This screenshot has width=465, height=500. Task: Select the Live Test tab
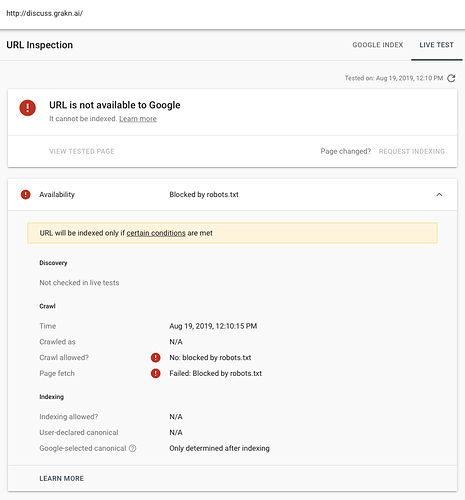[436, 45]
